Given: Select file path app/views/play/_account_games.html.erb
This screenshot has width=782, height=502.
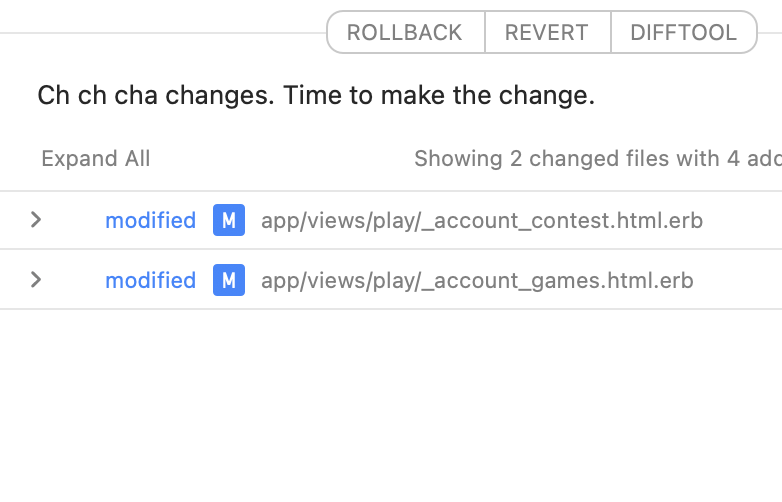Looking at the screenshot, I should click(476, 280).
